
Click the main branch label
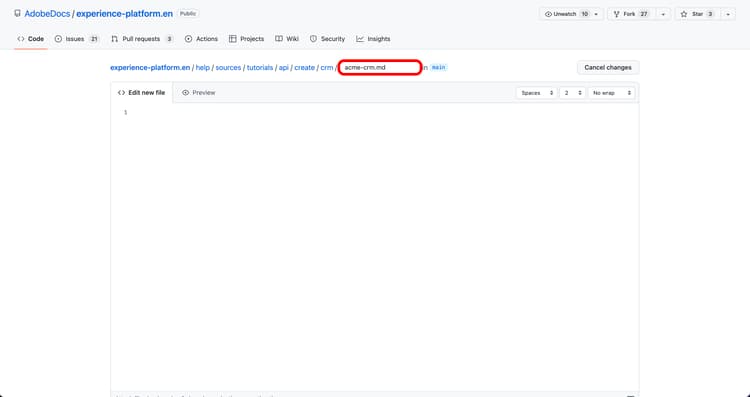pyautogui.click(x=439, y=67)
